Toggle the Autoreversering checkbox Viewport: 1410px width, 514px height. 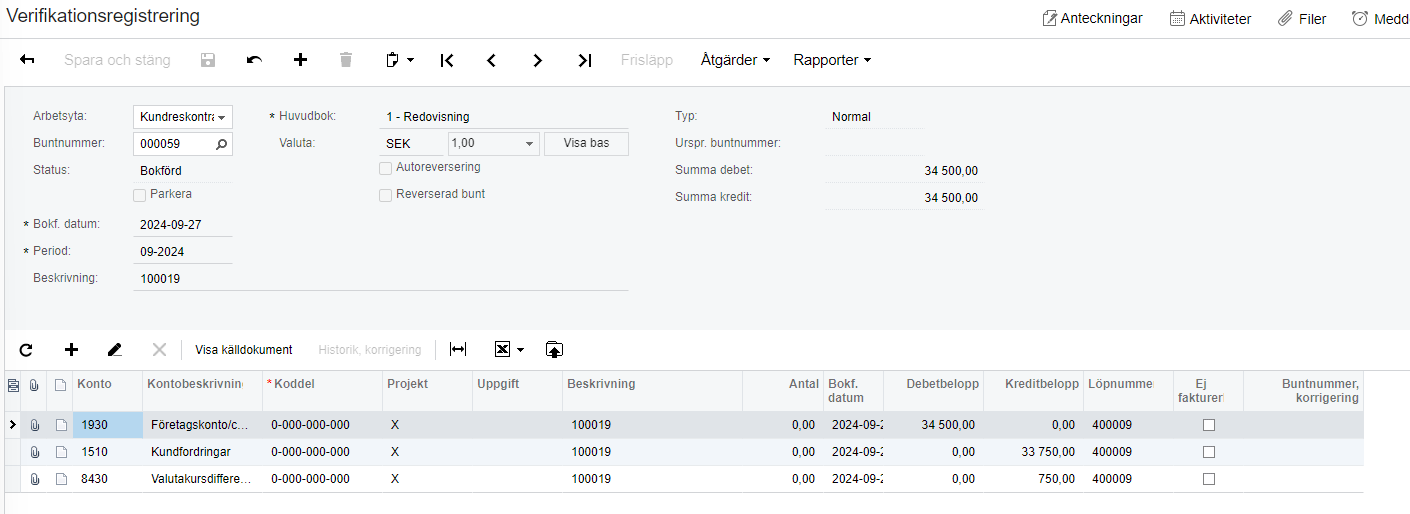coord(385,168)
